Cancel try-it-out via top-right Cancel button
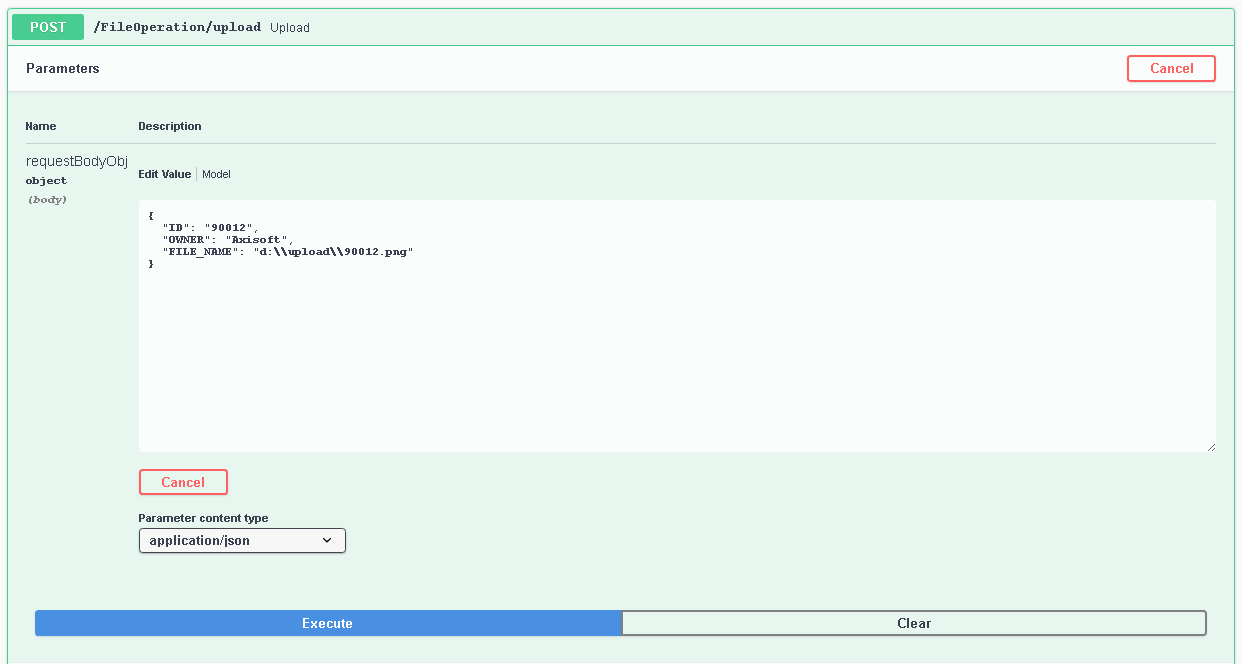The image size is (1243, 664). pos(1171,68)
